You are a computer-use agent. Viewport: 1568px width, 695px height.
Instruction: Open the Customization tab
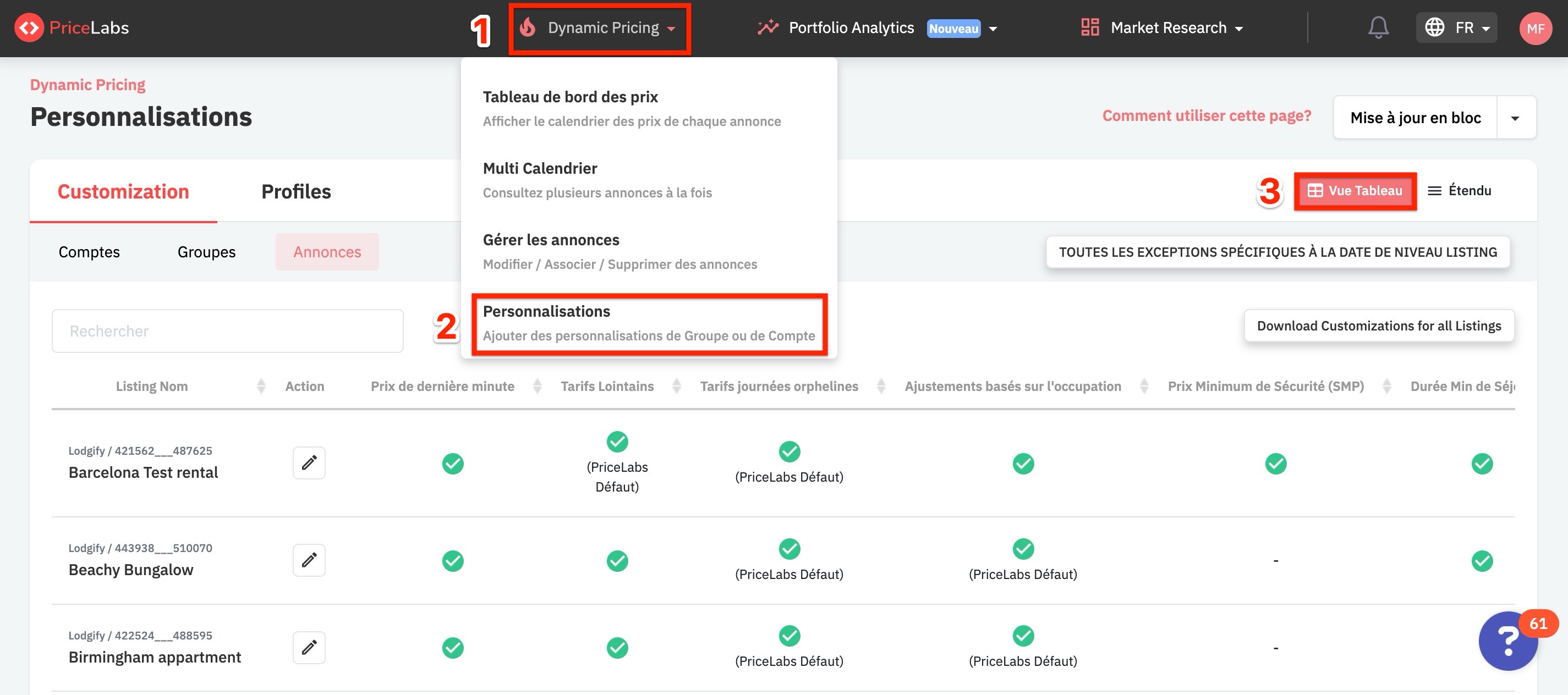pyautogui.click(x=124, y=191)
